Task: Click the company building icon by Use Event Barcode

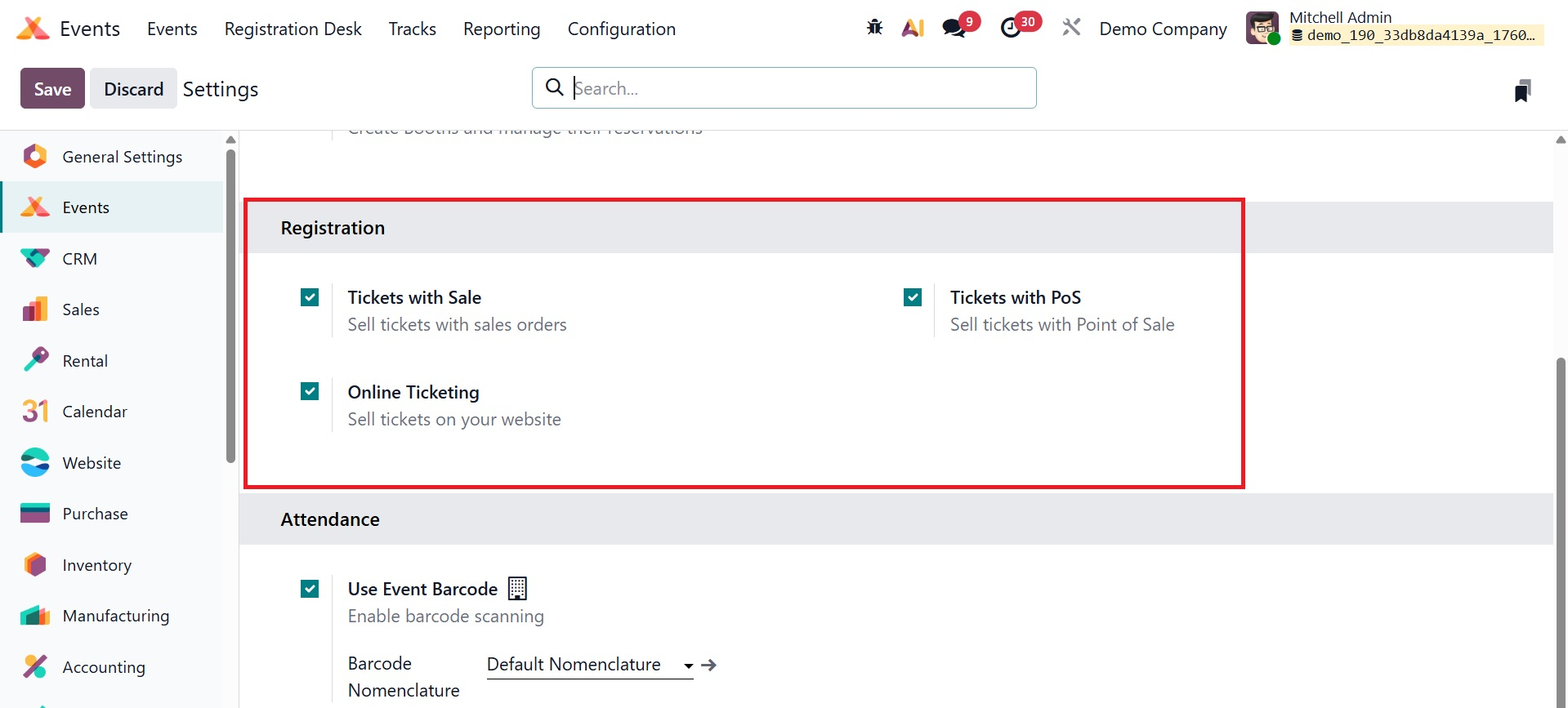Action: (x=517, y=589)
